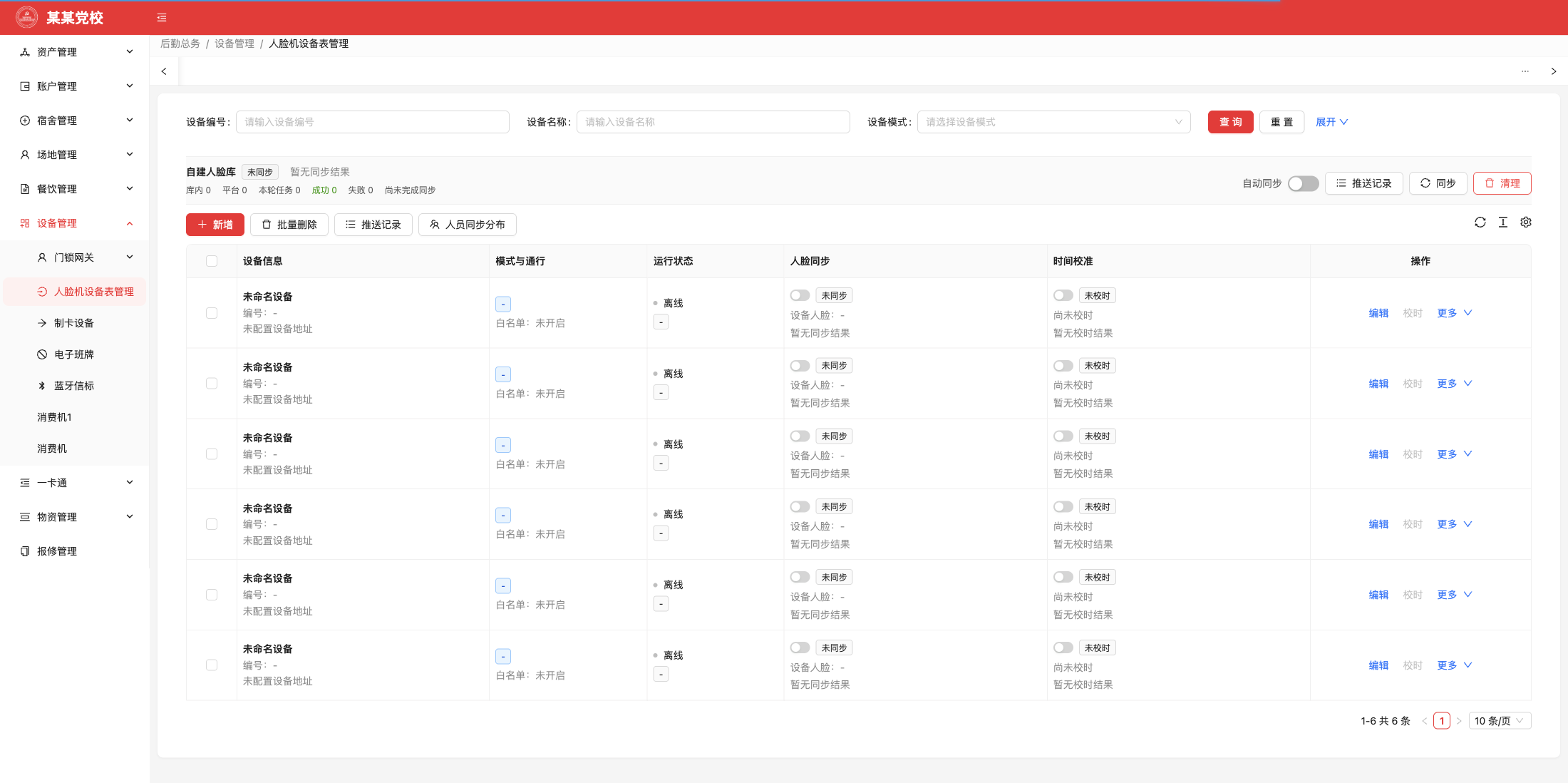The image size is (1568, 783).
Task: Click the 一卡通 sidebar icon
Action: [25, 483]
